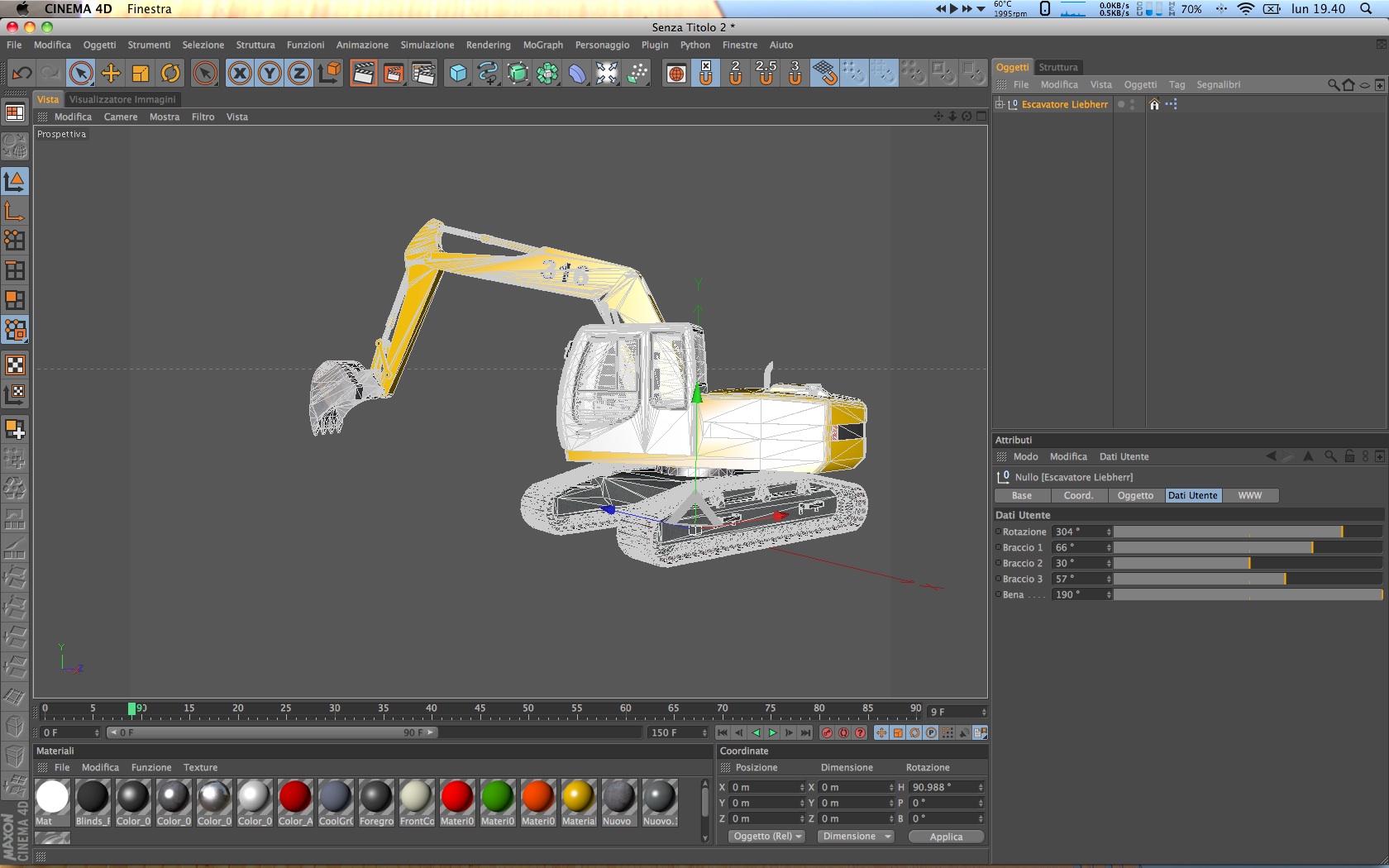Viewport: 1389px width, 868px height.
Task: Click the search icon in Oggetti panel
Action: tap(1333, 85)
